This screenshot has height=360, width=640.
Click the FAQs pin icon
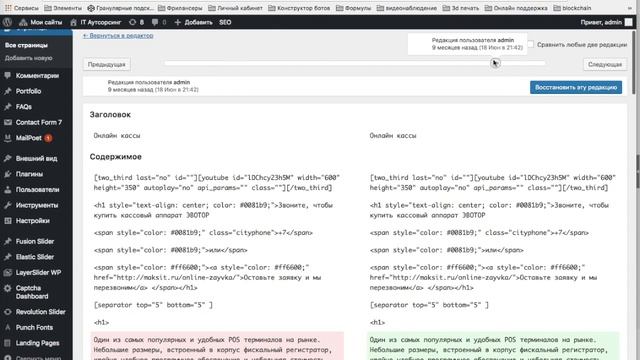coord(7,107)
